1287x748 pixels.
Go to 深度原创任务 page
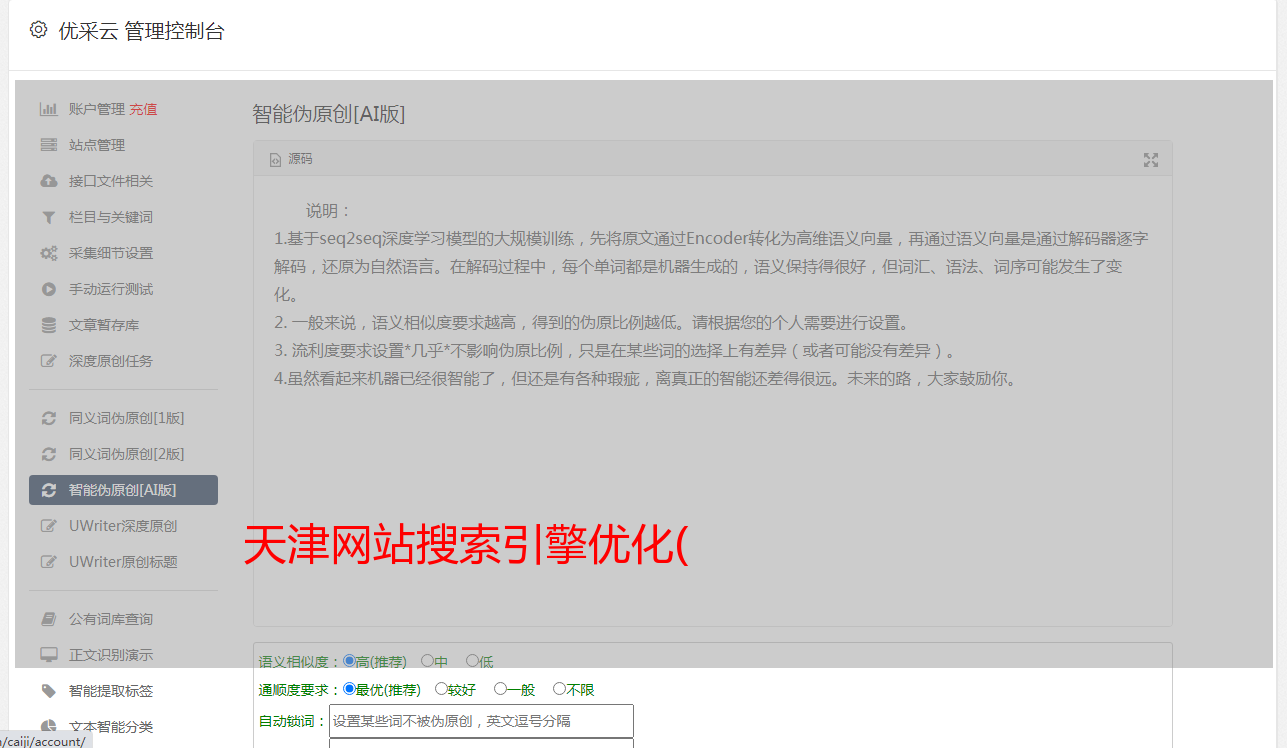(x=111, y=361)
